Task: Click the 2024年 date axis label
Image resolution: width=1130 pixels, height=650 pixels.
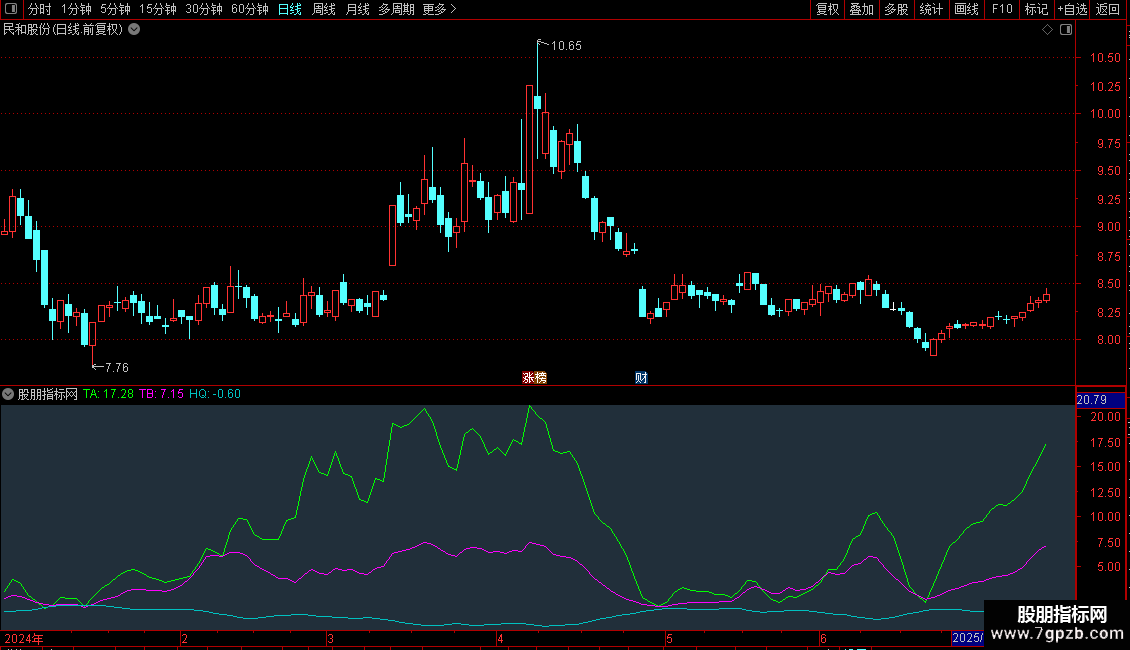Action: tap(24, 638)
